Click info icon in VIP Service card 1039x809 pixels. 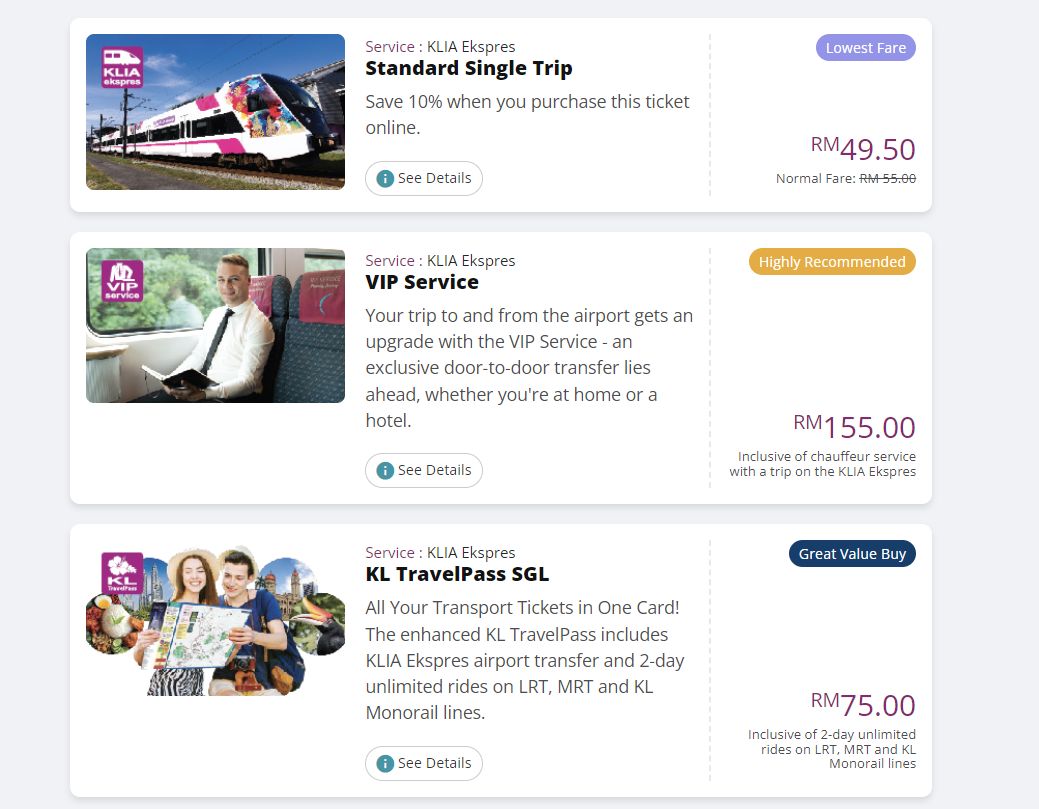tap(385, 471)
